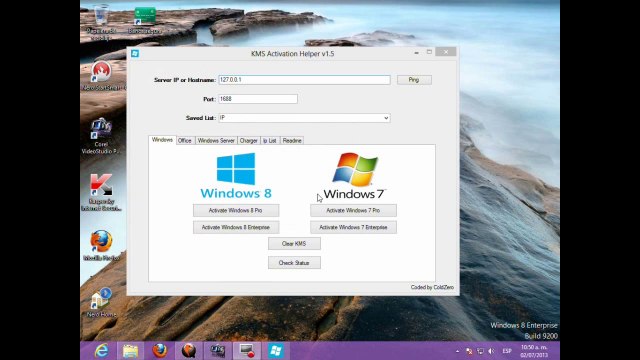The width and height of the screenshot is (640, 360).
Task: Click the KMS Activation Helper title bar icon
Action: point(135,53)
